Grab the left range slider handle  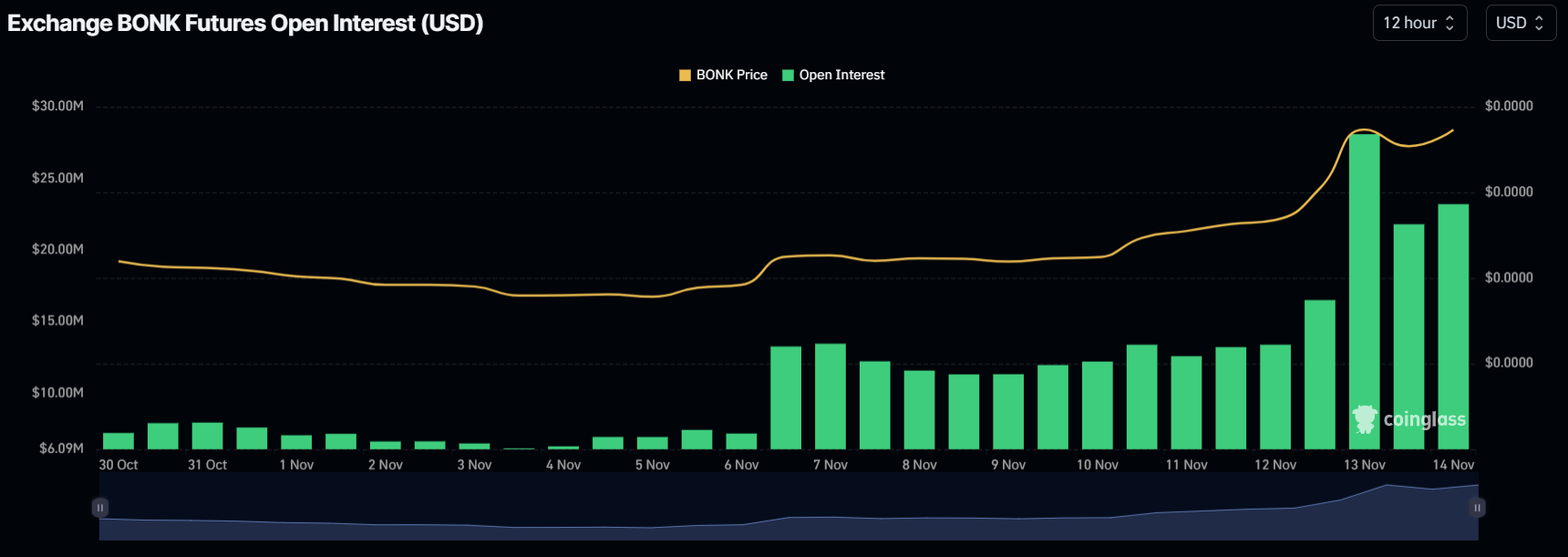point(100,507)
